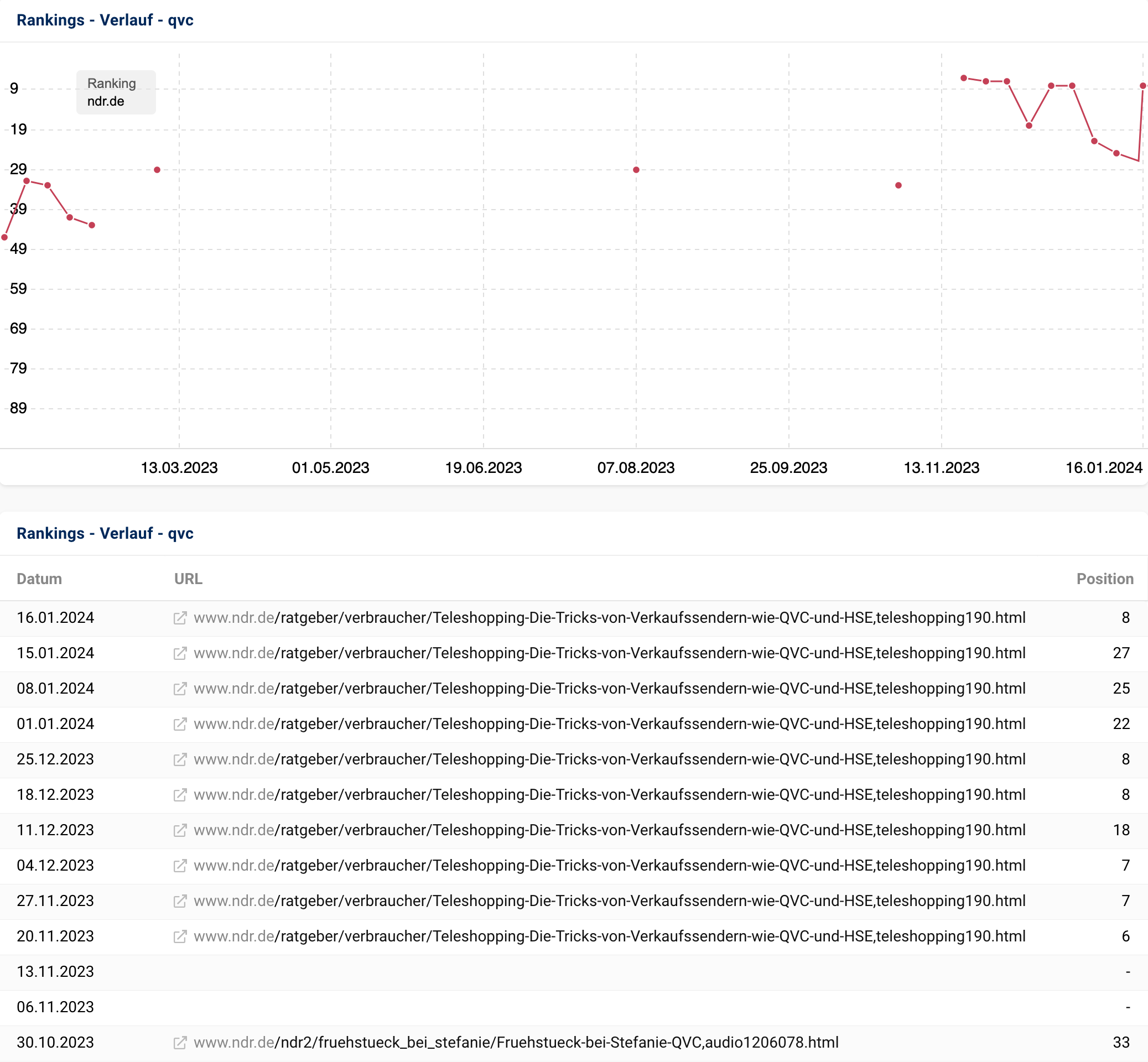Click the date cell 30.10.2023
Viewport: 1148px width, 1062px height.
click(x=55, y=1043)
